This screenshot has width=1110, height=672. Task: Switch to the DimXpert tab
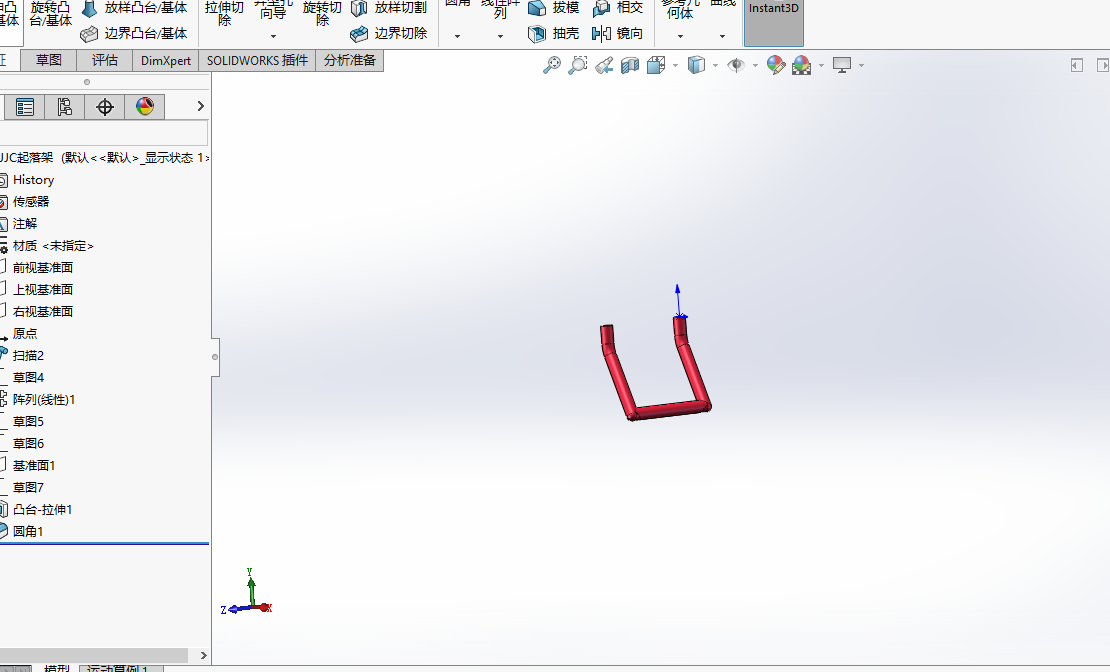166,61
